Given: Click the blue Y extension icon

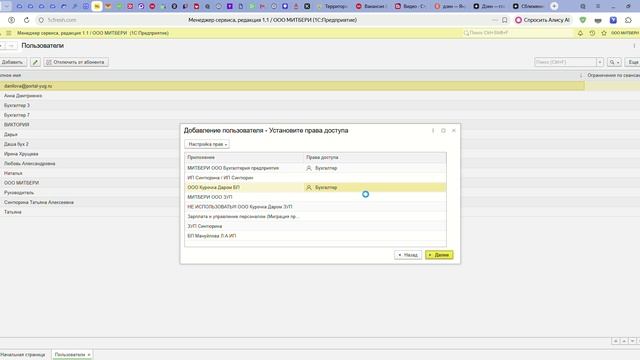Looking at the screenshot, I should pos(613,20).
